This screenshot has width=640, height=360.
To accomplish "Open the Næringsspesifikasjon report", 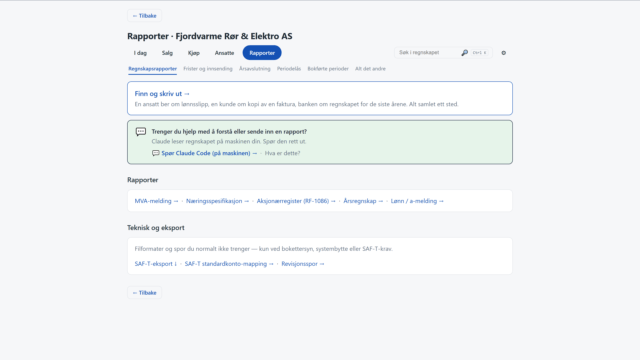I will [218, 201].
